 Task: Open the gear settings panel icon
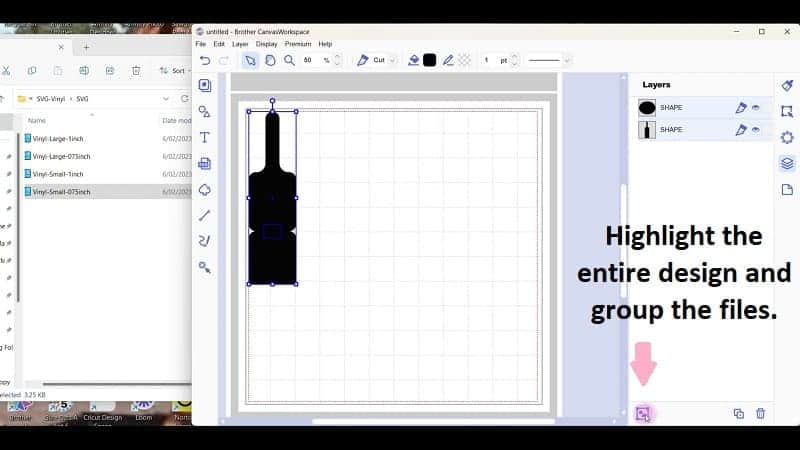click(x=787, y=137)
